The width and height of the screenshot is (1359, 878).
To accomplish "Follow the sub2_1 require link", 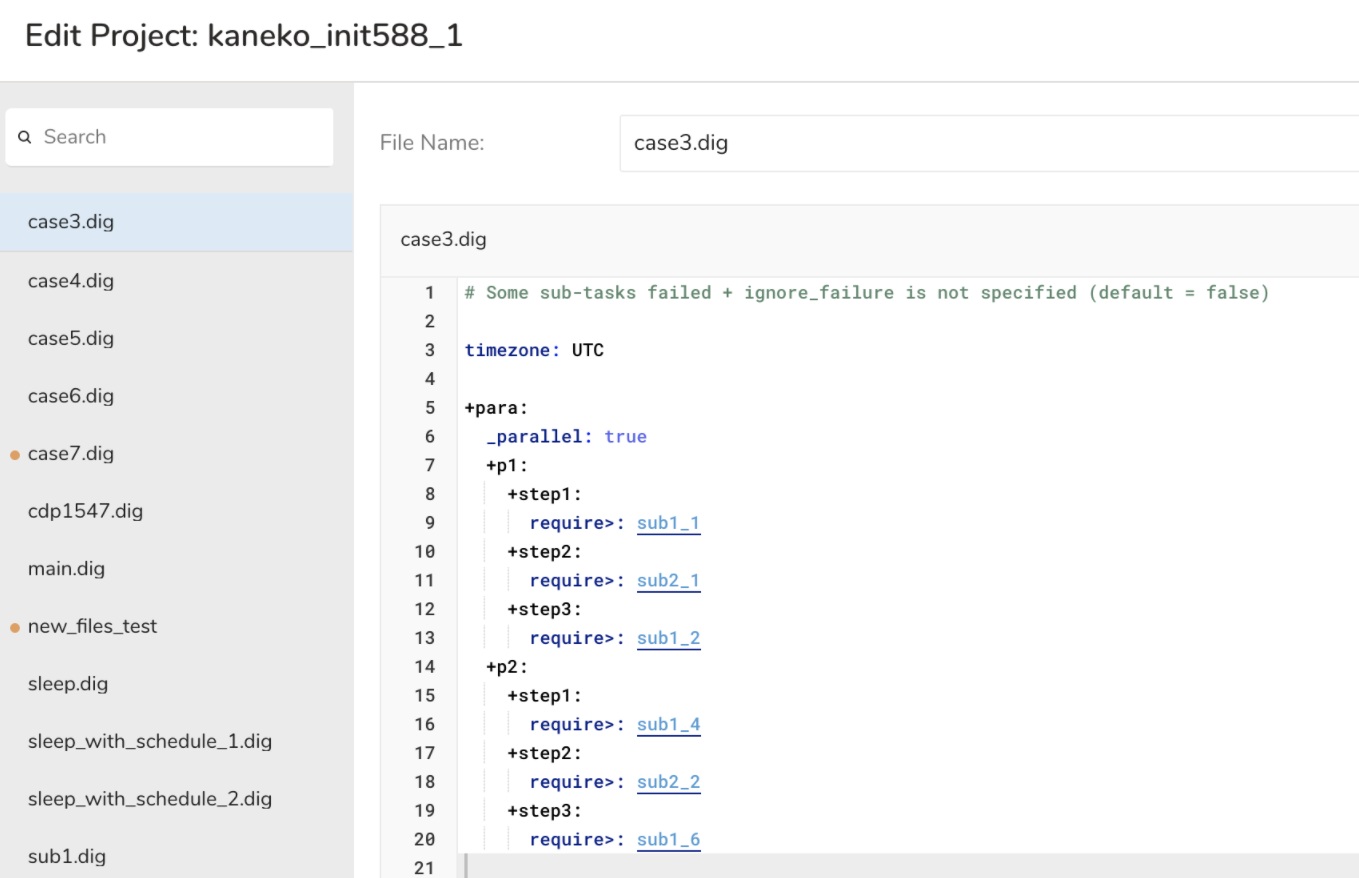I will pos(668,581).
